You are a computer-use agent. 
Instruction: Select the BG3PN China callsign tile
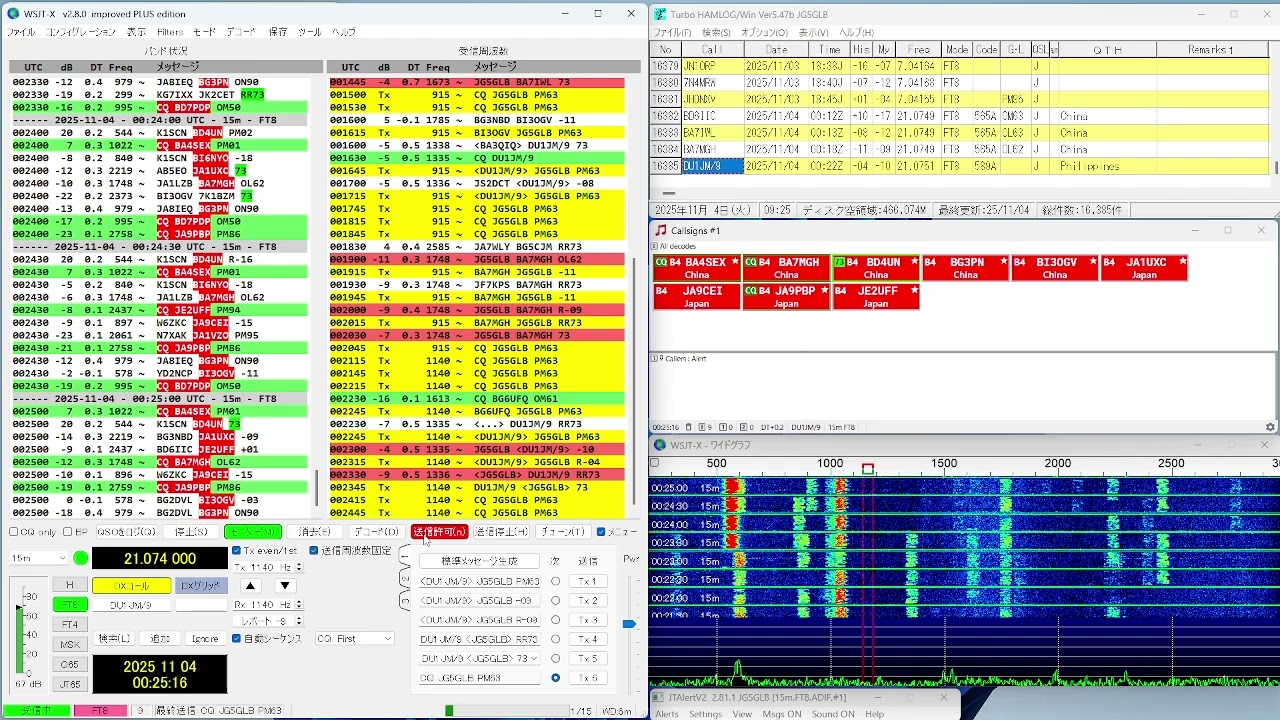click(965, 268)
